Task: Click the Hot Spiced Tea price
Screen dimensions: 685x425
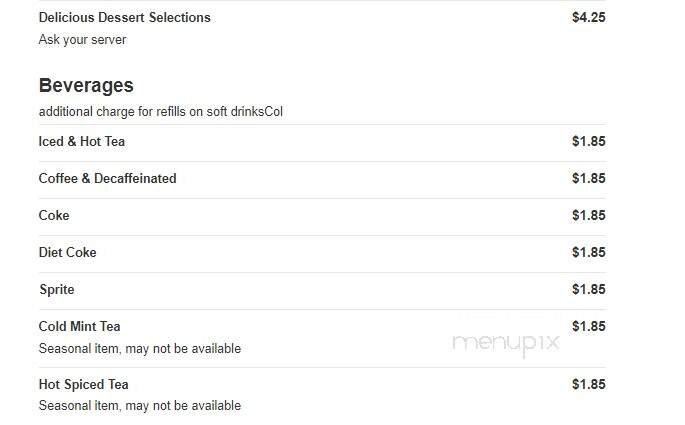Action: click(x=588, y=384)
